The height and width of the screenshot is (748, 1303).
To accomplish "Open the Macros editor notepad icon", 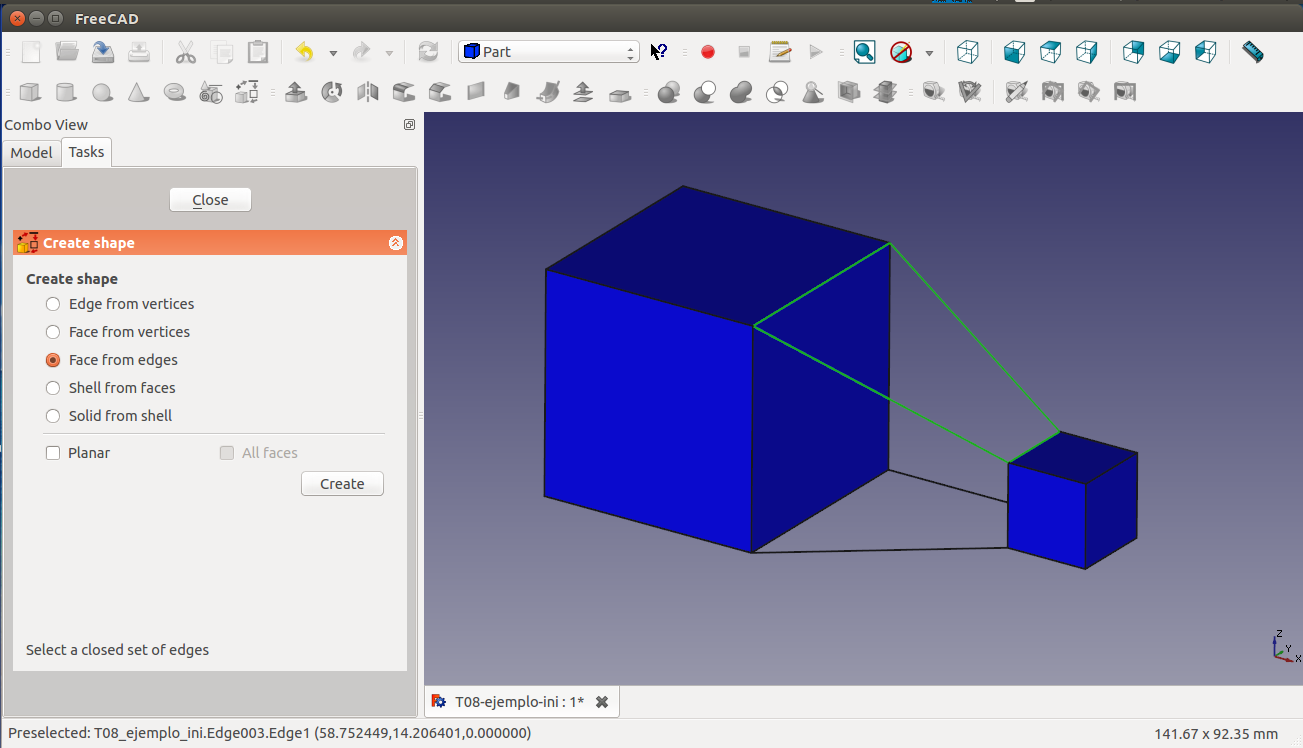I will click(780, 52).
